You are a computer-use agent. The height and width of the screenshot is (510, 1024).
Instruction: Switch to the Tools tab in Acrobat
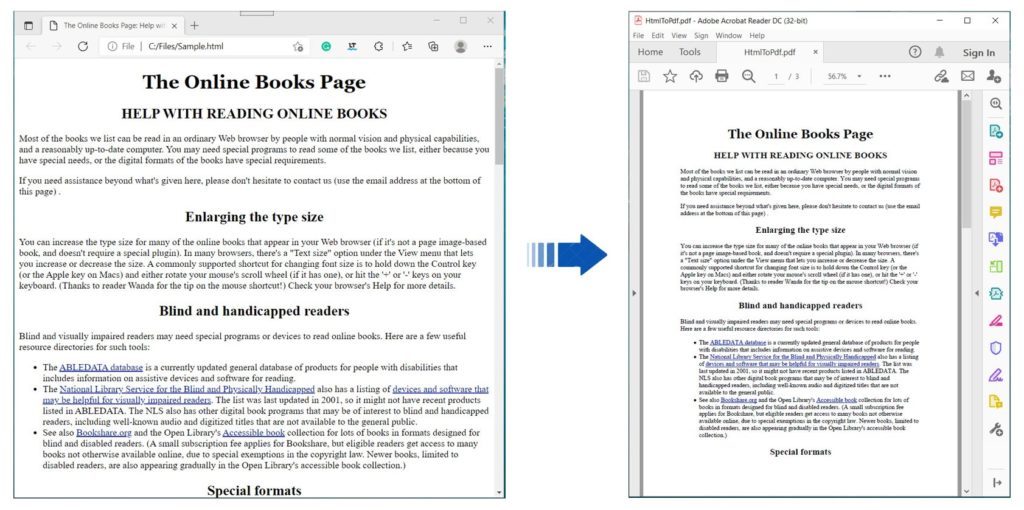(x=690, y=52)
